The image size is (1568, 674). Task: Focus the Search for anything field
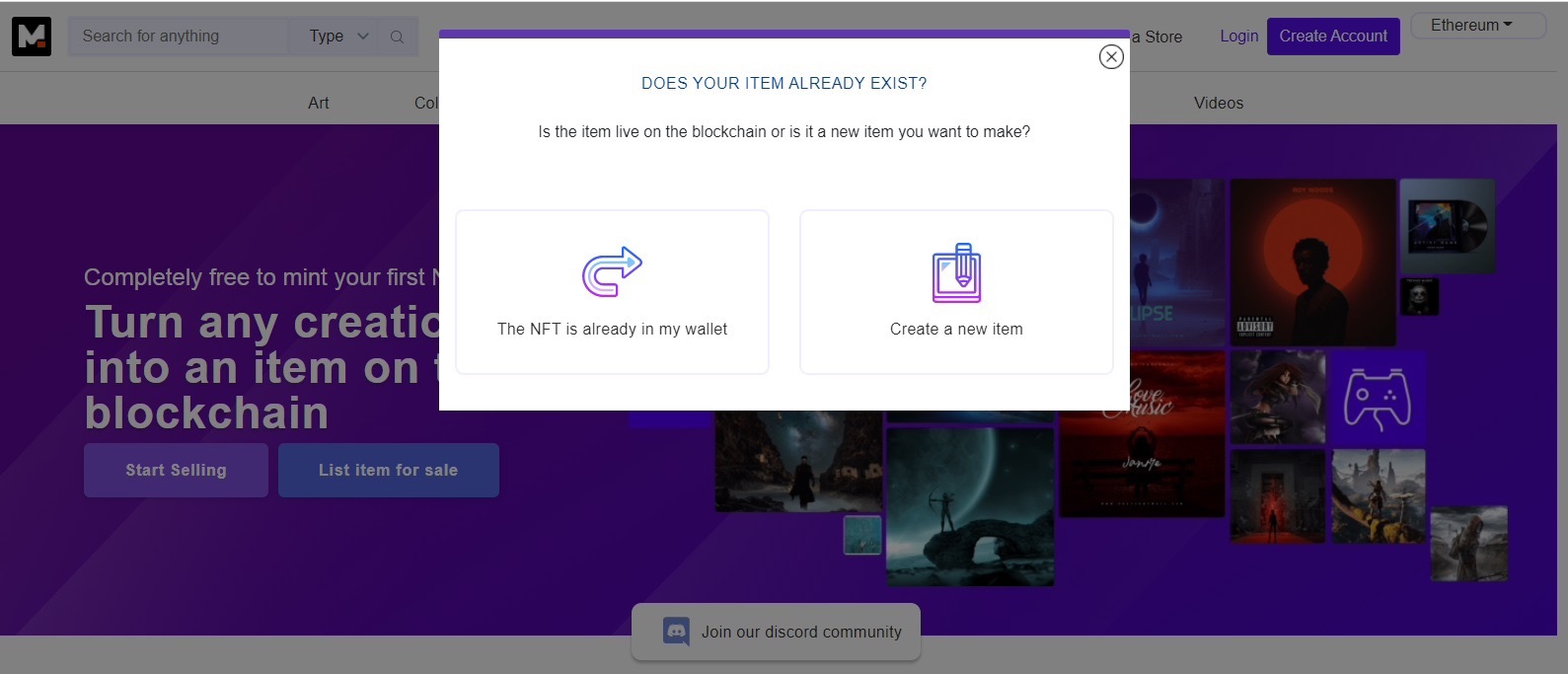tap(179, 37)
